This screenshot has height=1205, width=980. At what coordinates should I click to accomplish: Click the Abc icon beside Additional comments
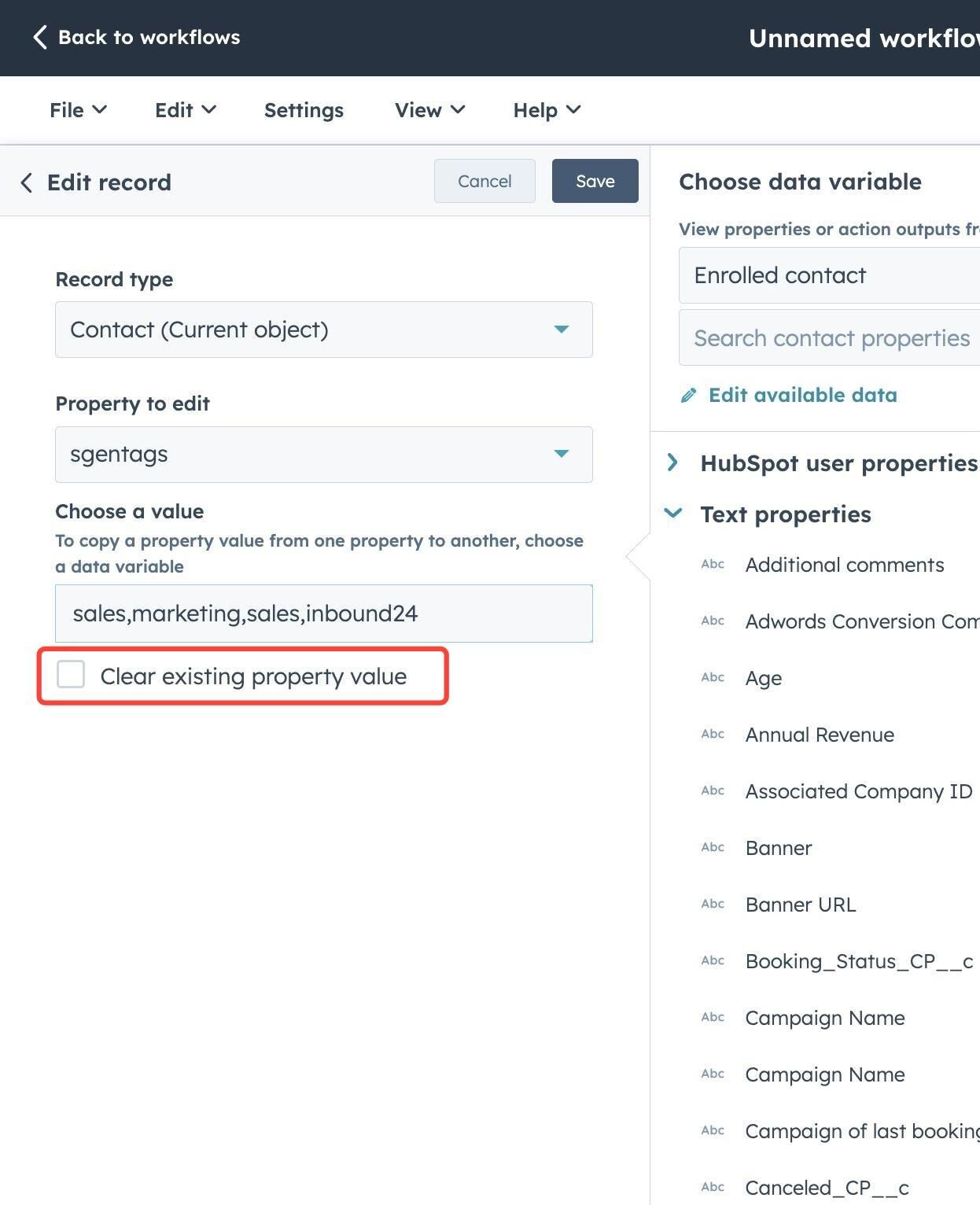[x=713, y=564]
